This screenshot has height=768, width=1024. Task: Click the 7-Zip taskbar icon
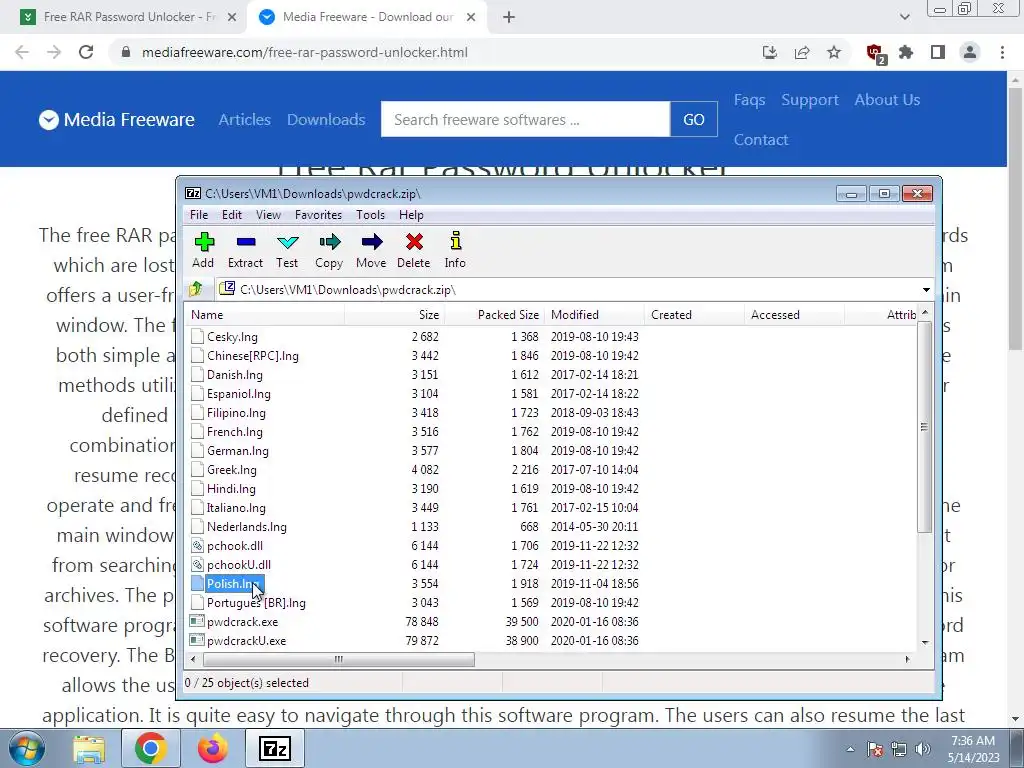(275, 749)
